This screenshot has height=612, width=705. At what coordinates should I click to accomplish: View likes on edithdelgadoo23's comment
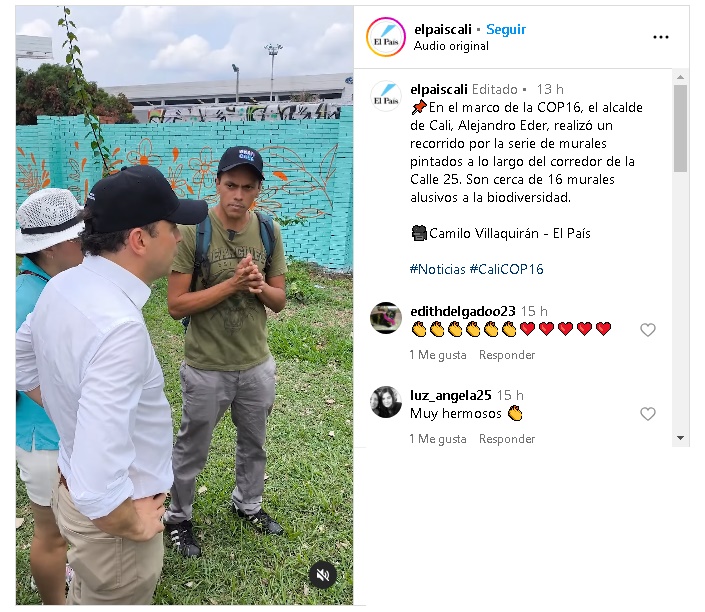pos(437,355)
